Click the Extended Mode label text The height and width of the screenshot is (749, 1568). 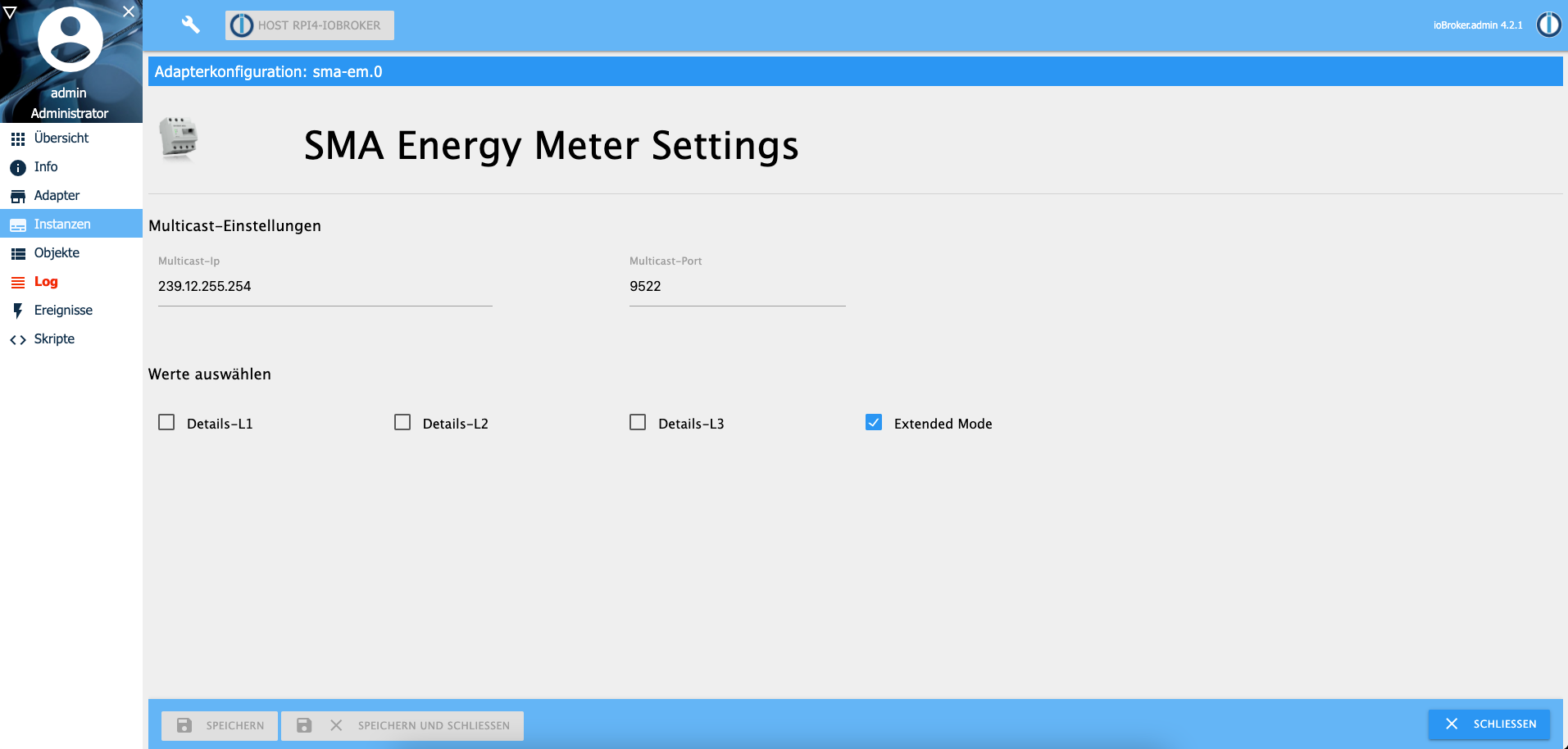point(943,424)
